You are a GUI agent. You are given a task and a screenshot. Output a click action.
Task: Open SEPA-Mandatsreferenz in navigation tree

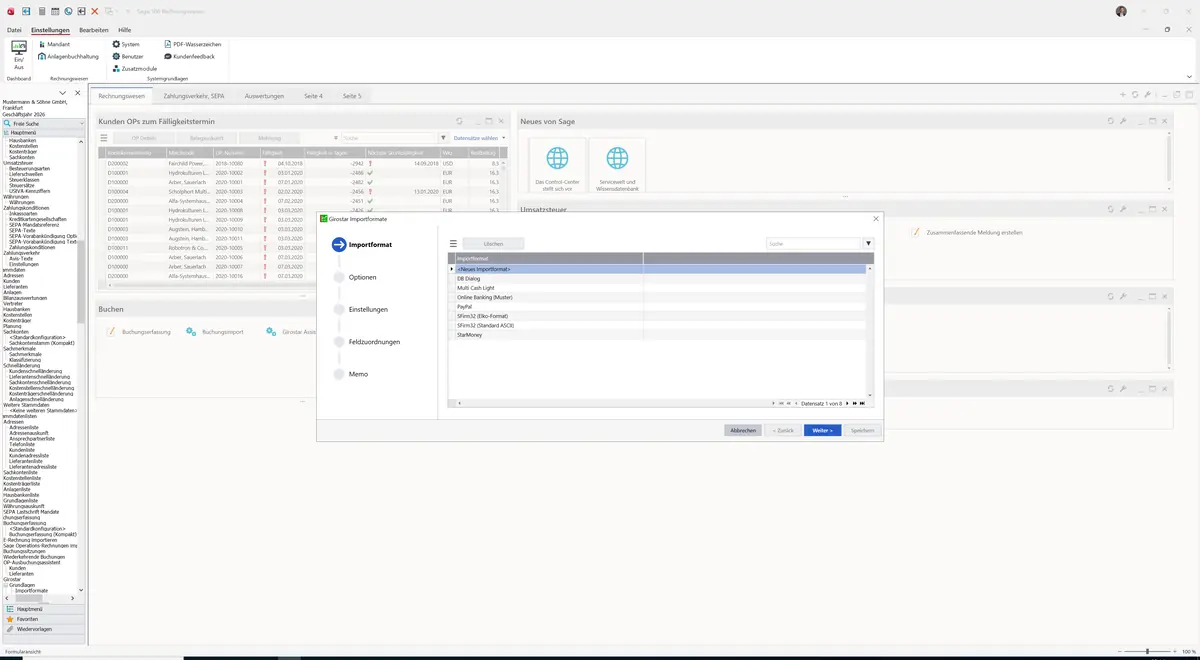[x=36, y=225]
